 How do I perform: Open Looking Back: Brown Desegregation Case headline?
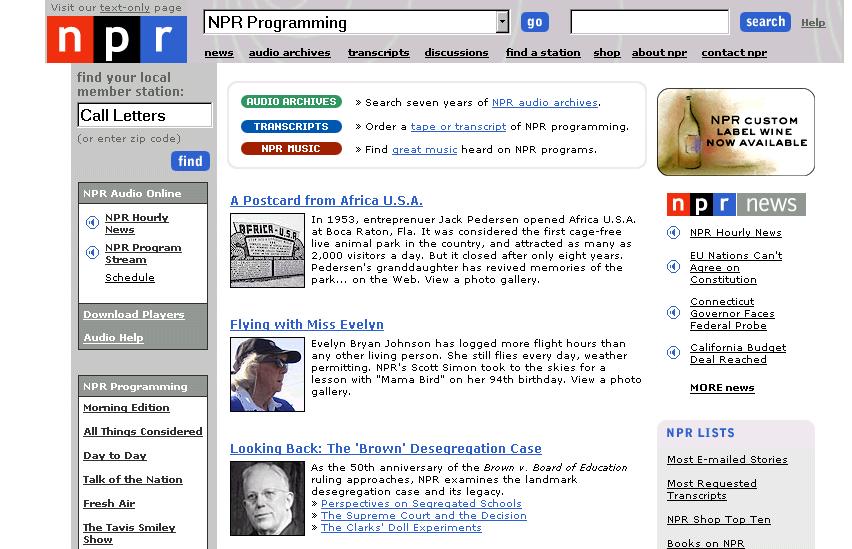click(386, 448)
